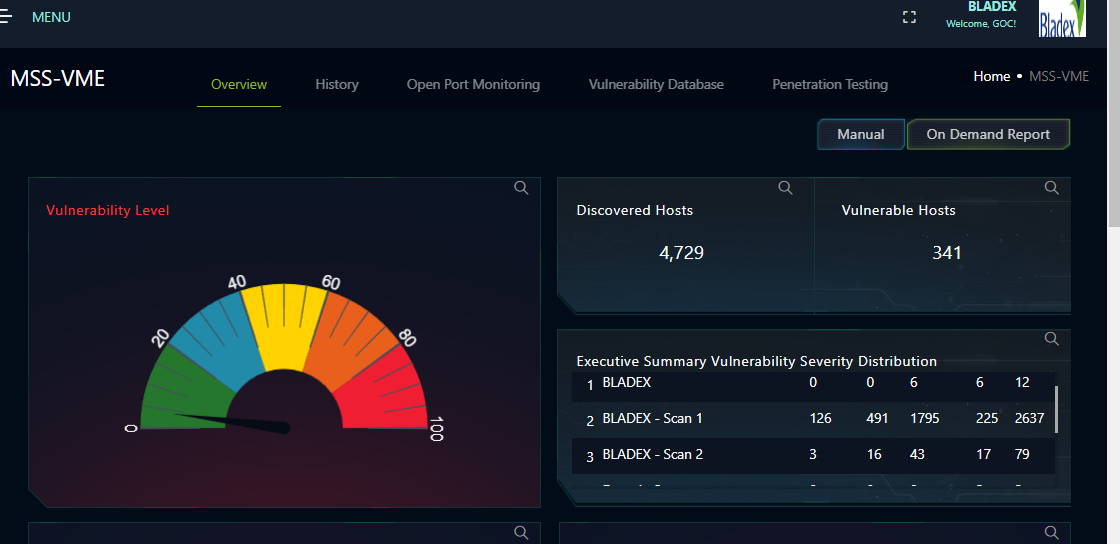Click the 225 cell in Scan 1
This screenshot has width=1120, height=544.
point(986,418)
